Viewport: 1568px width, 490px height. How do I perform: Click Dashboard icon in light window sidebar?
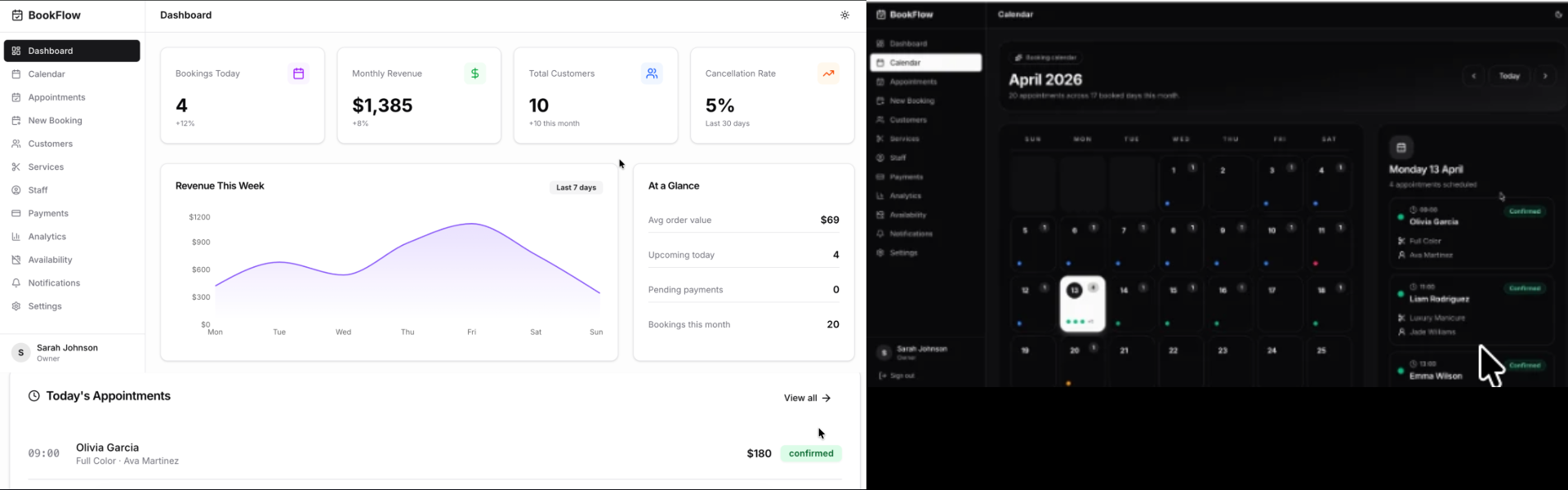(16, 51)
